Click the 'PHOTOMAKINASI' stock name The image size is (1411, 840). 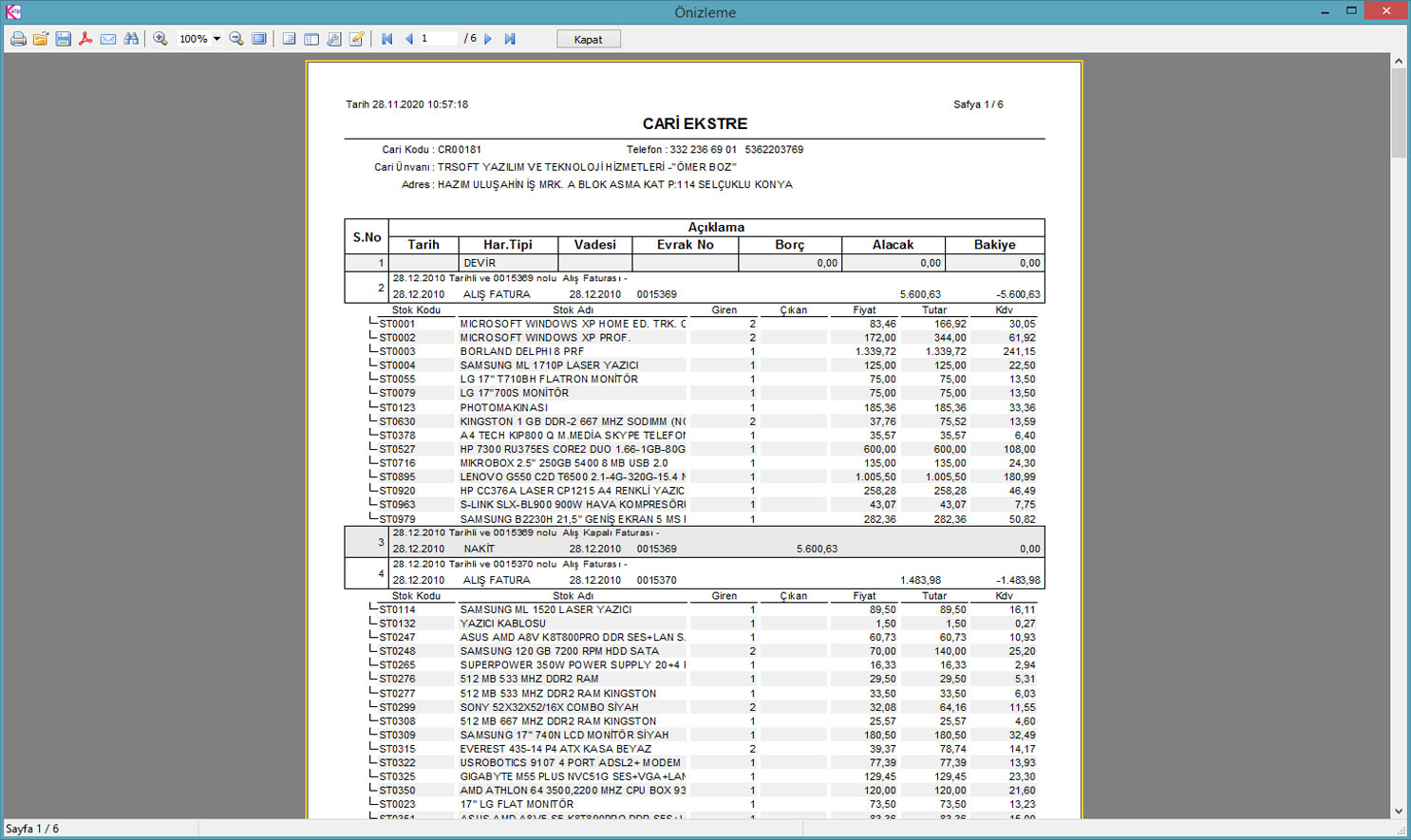tap(504, 407)
